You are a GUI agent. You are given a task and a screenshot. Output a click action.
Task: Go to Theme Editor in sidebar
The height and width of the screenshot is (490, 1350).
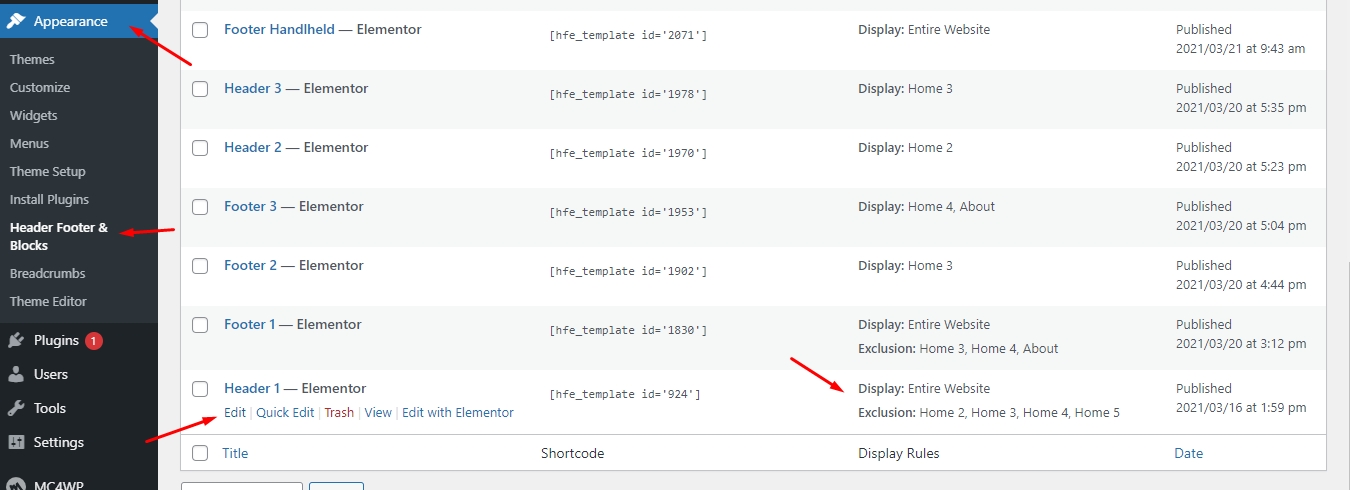click(x=48, y=302)
